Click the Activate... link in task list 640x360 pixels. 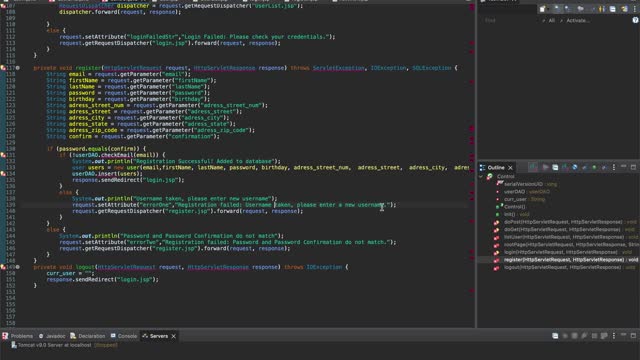pos(578,20)
